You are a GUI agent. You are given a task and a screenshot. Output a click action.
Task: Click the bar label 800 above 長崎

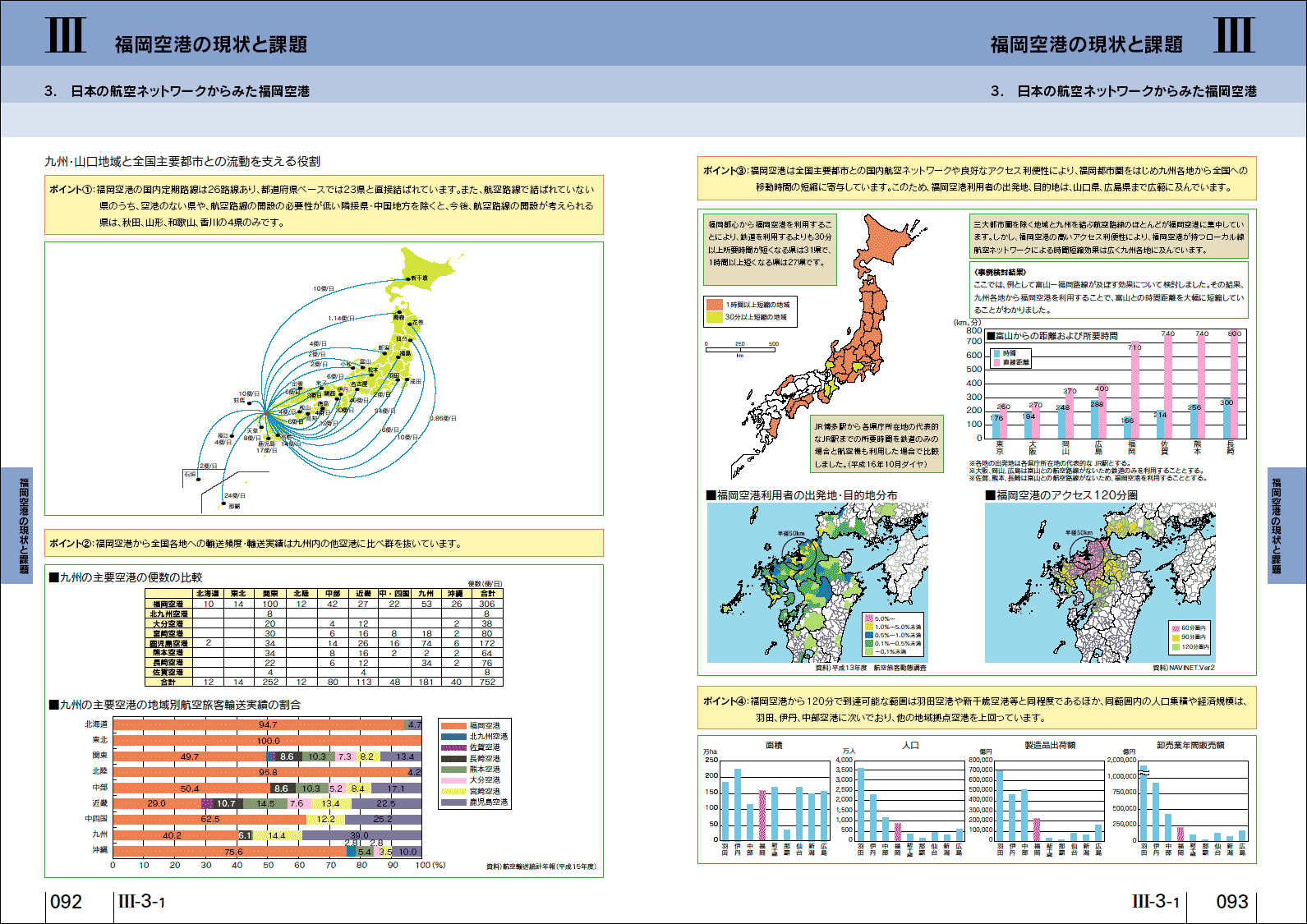pos(1234,333)
